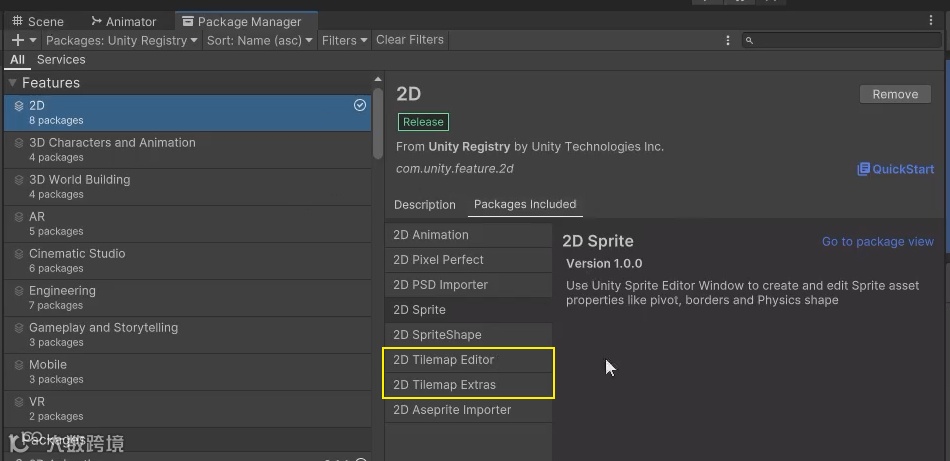Viewport: 950px width, 461px height.
Task: Open the add package plus menu
Action: click(x=24, y=41)
